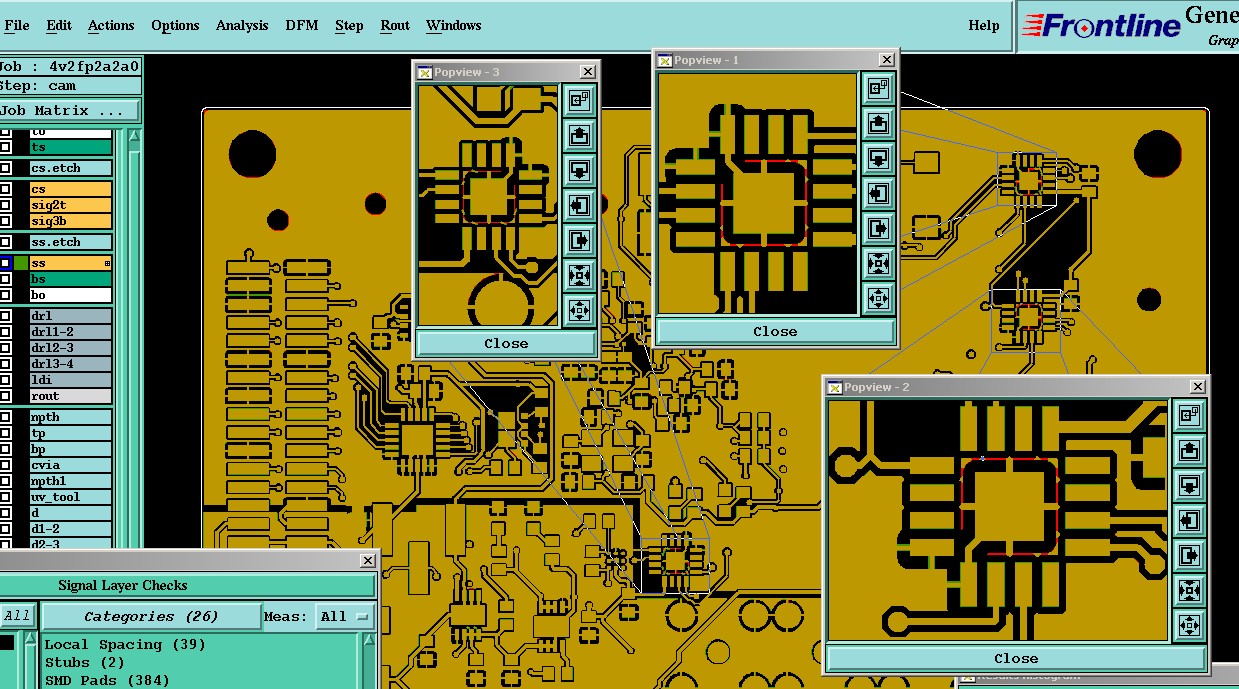Click Close button in Popview - 2
Viewport: 1239px width, 689px height.
coord(1016,658)
